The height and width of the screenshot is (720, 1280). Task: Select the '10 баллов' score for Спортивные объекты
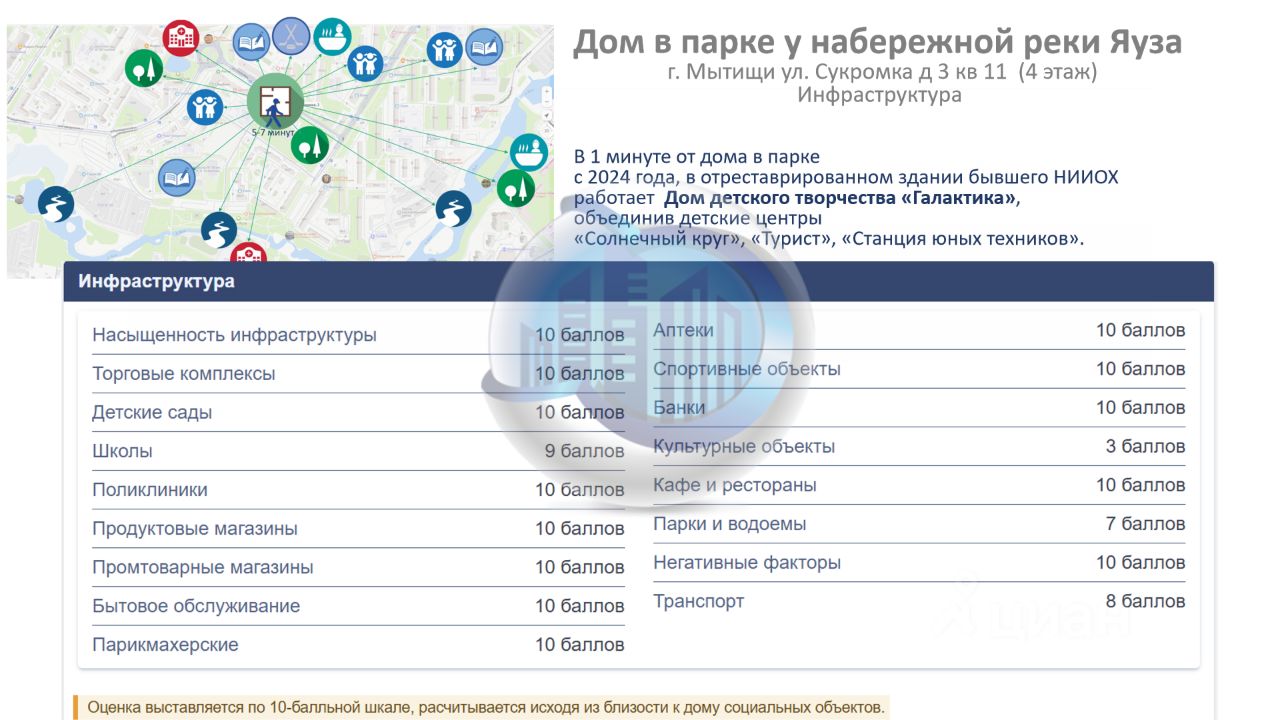click(1141, 369)
